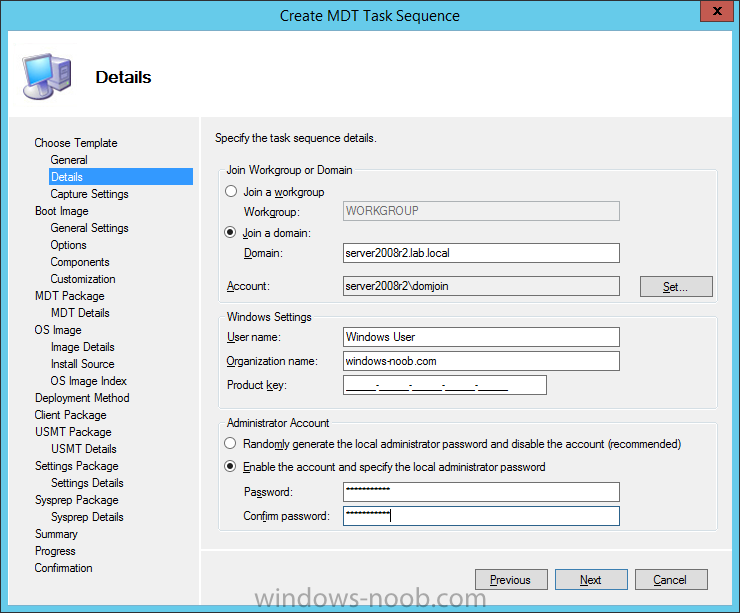The height and width of the screenshot is (613, 740).
Task: Go to the Capture Settings step
Action: pyautogui.click(x=89, y=194)
